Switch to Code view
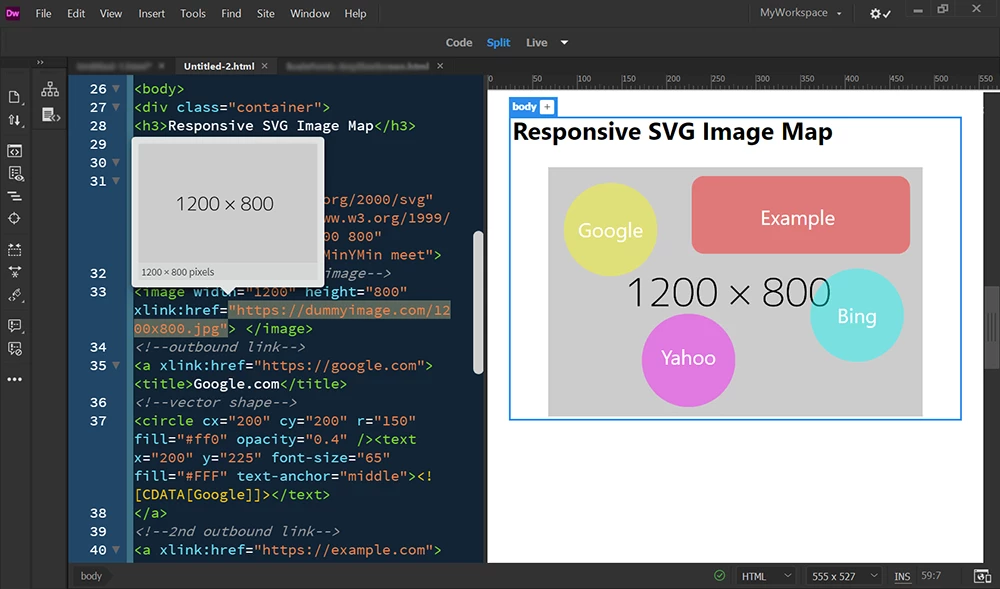1000x589 pixels. (x=459, y=43)
